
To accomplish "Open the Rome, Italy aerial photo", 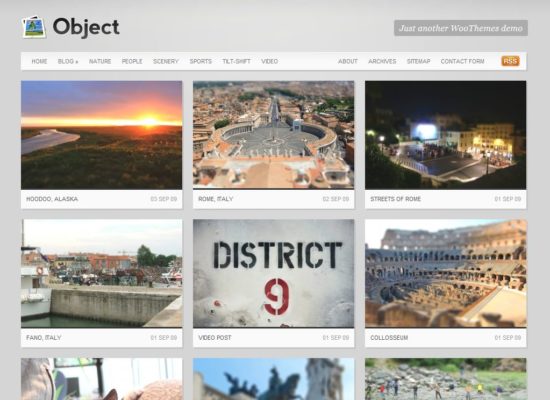I will point(274,135).
